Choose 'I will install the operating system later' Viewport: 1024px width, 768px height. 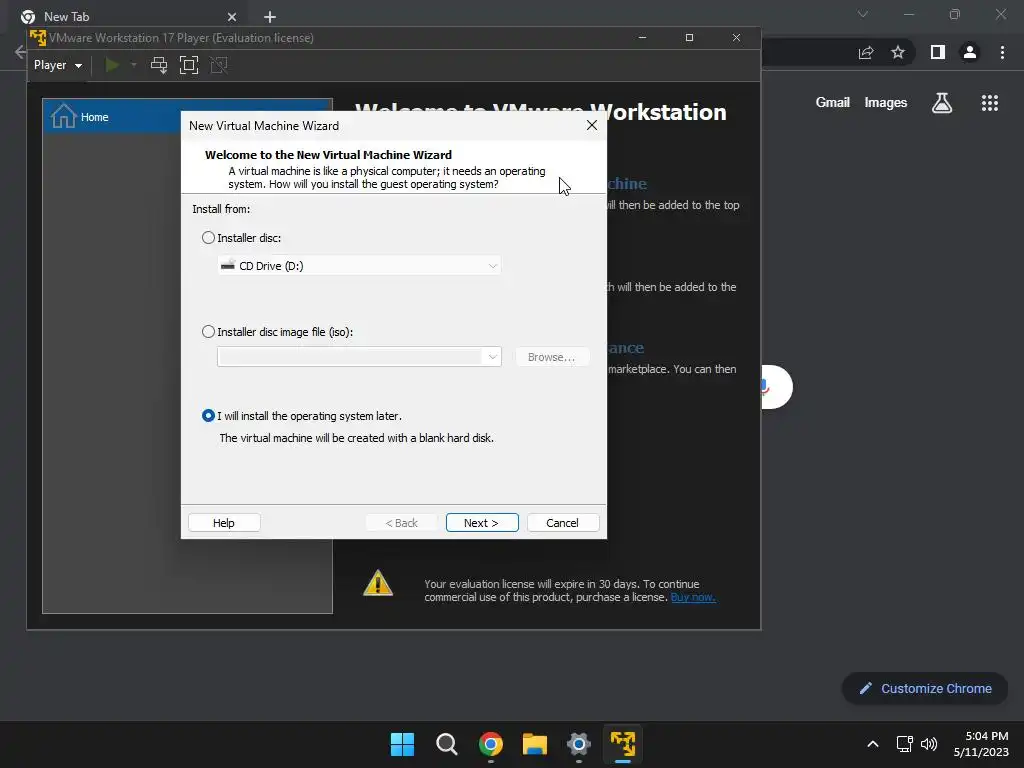pyautogui.click(x=208, y=416)
